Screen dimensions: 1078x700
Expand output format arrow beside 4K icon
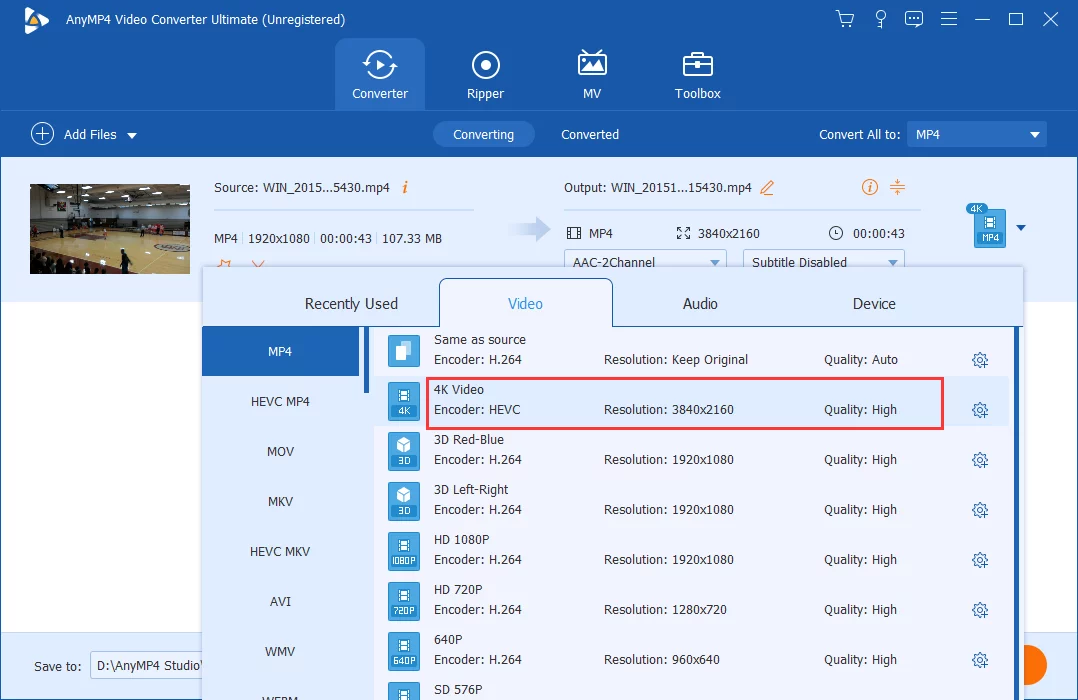1021,228
